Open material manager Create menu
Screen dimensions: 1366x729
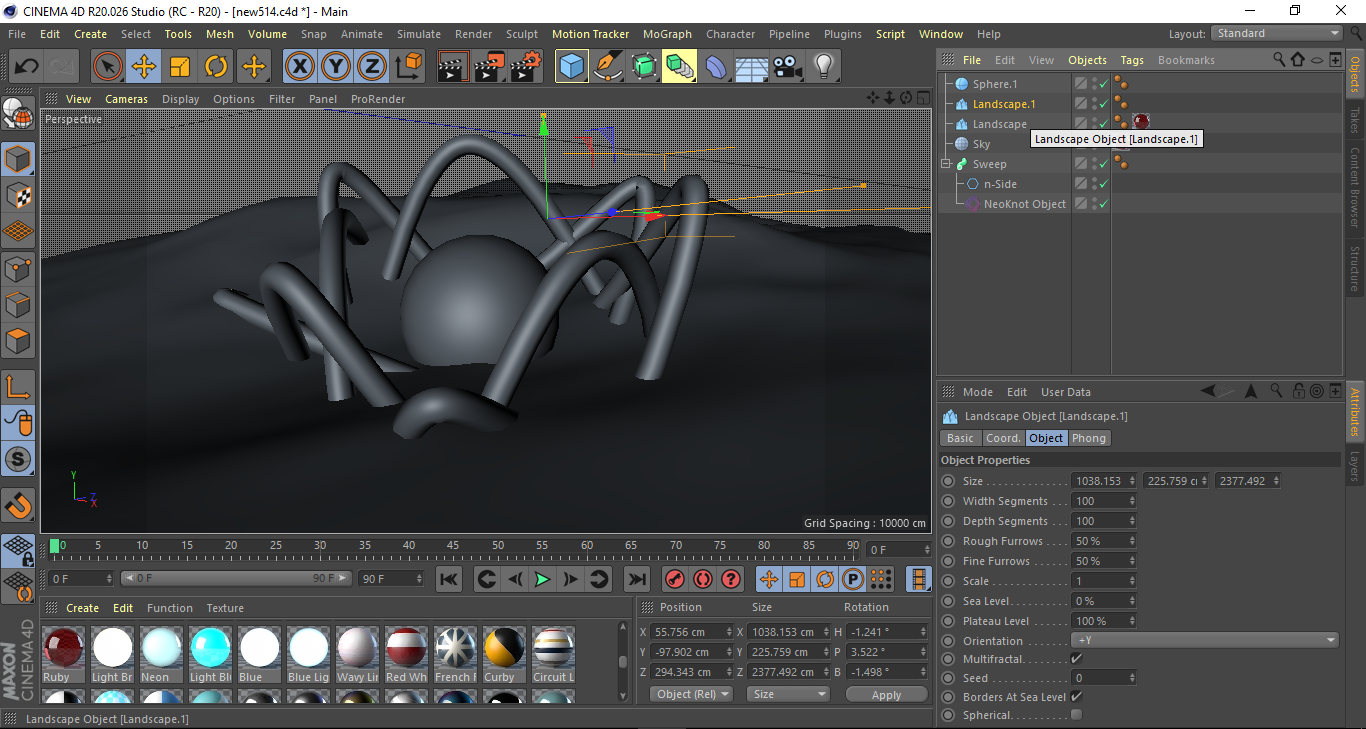pos(82,608)
